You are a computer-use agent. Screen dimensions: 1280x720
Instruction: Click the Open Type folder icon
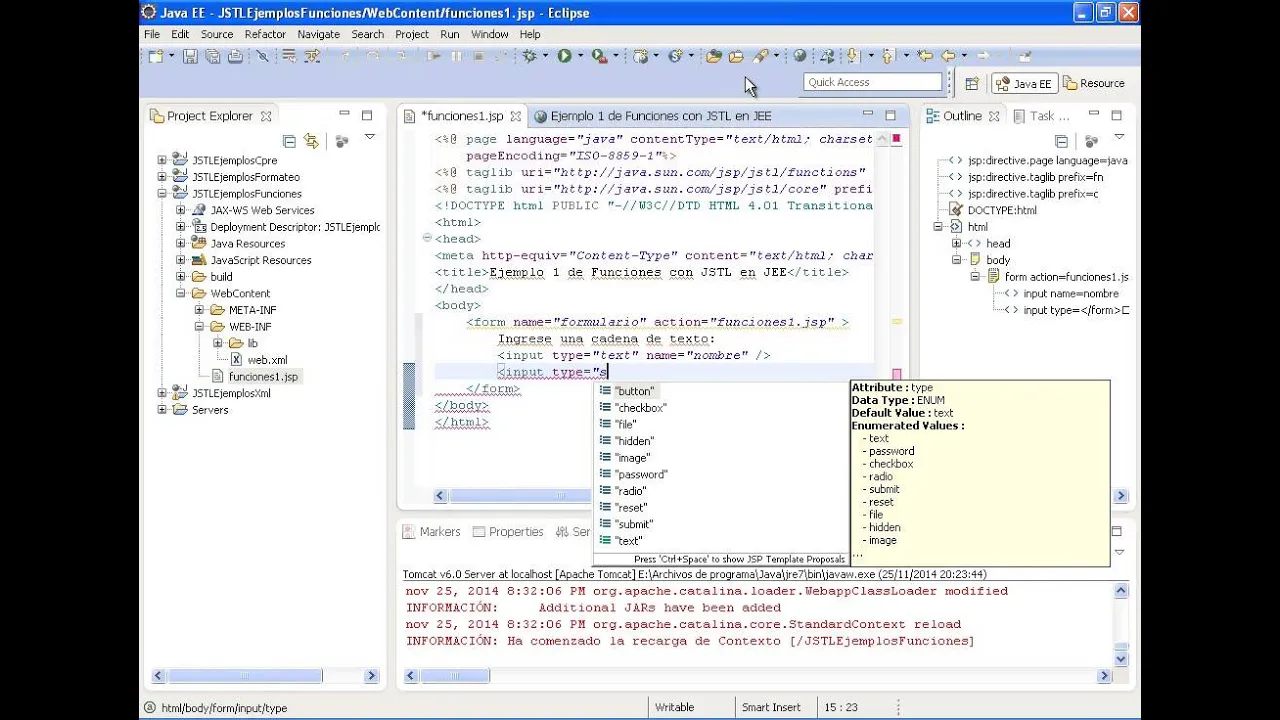(x=714, y=57)
